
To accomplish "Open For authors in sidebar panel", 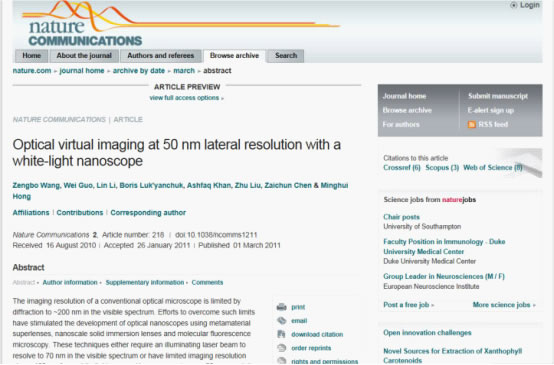I will coord(401,124).
